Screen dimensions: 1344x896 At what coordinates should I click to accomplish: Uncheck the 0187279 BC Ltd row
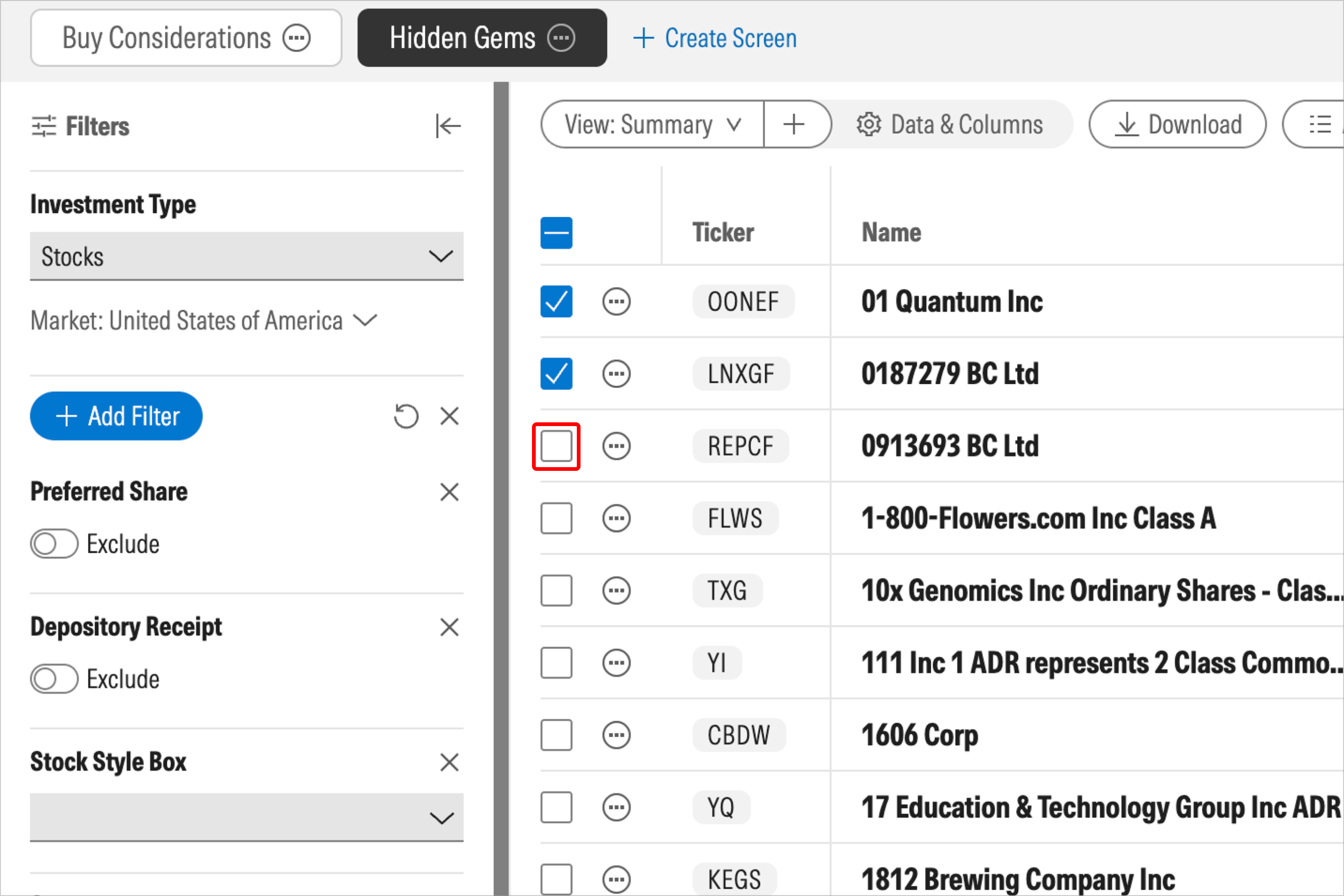(557, 374)
